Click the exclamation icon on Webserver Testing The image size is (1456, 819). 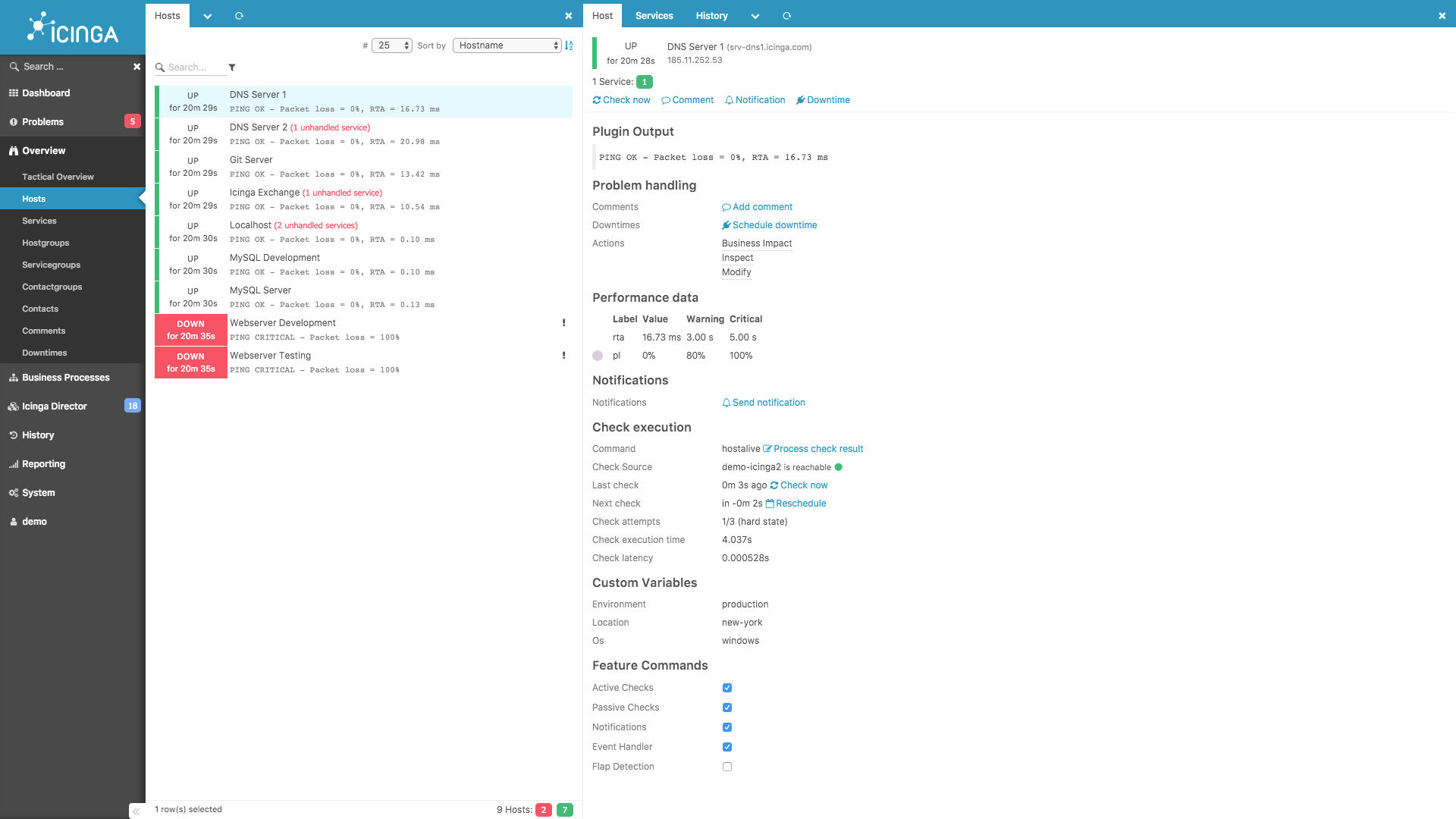pos(563,356)
